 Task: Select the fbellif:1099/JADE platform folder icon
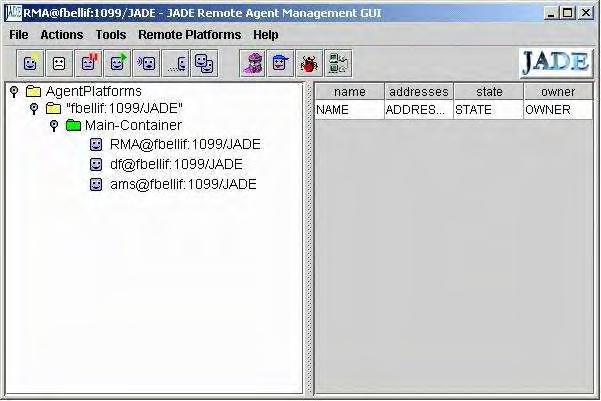coord(53,108)
